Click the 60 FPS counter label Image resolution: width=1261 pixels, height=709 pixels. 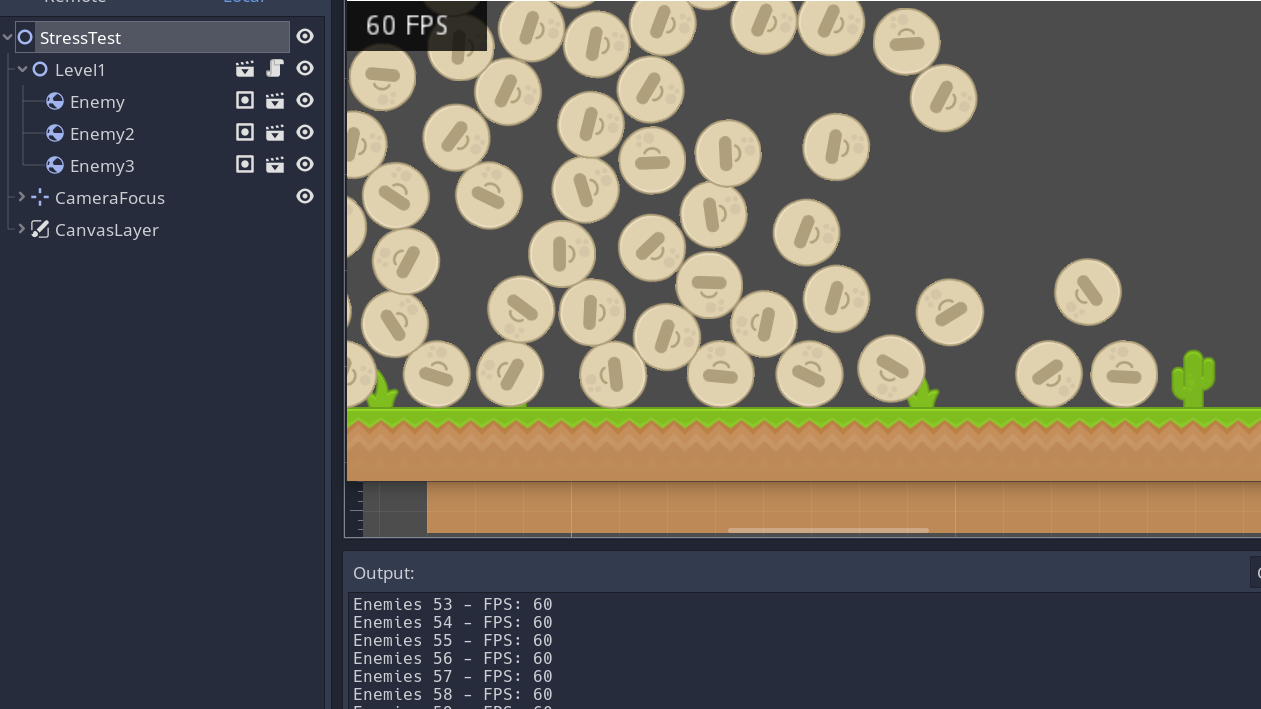point(407,25)
